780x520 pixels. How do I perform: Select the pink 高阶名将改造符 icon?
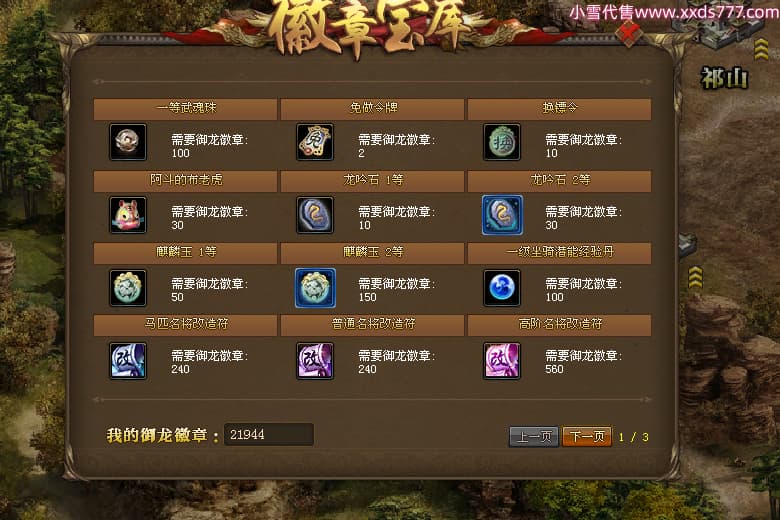[502, 360]
